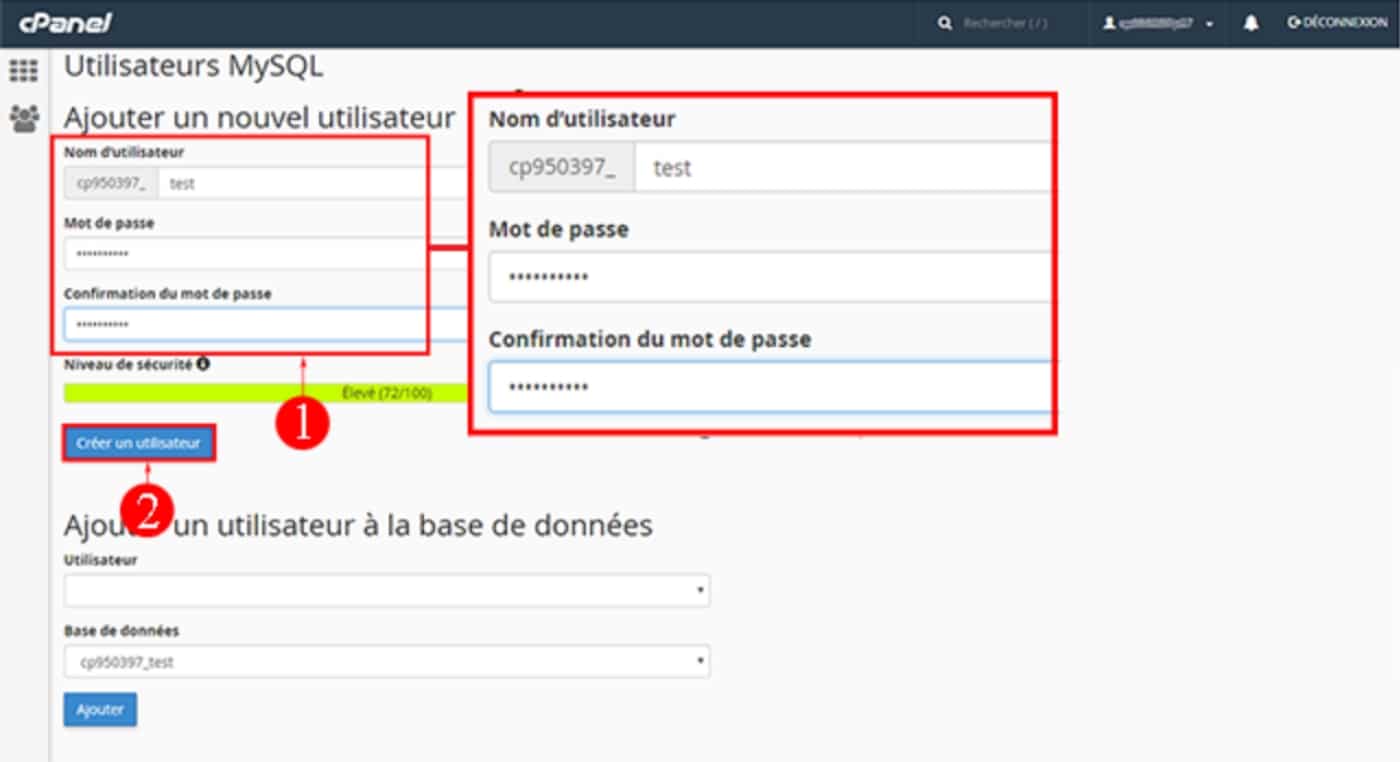Viewport: 1400px width, 762px height.
Task: Open the user manager people icon
Action: pos(23,120)
